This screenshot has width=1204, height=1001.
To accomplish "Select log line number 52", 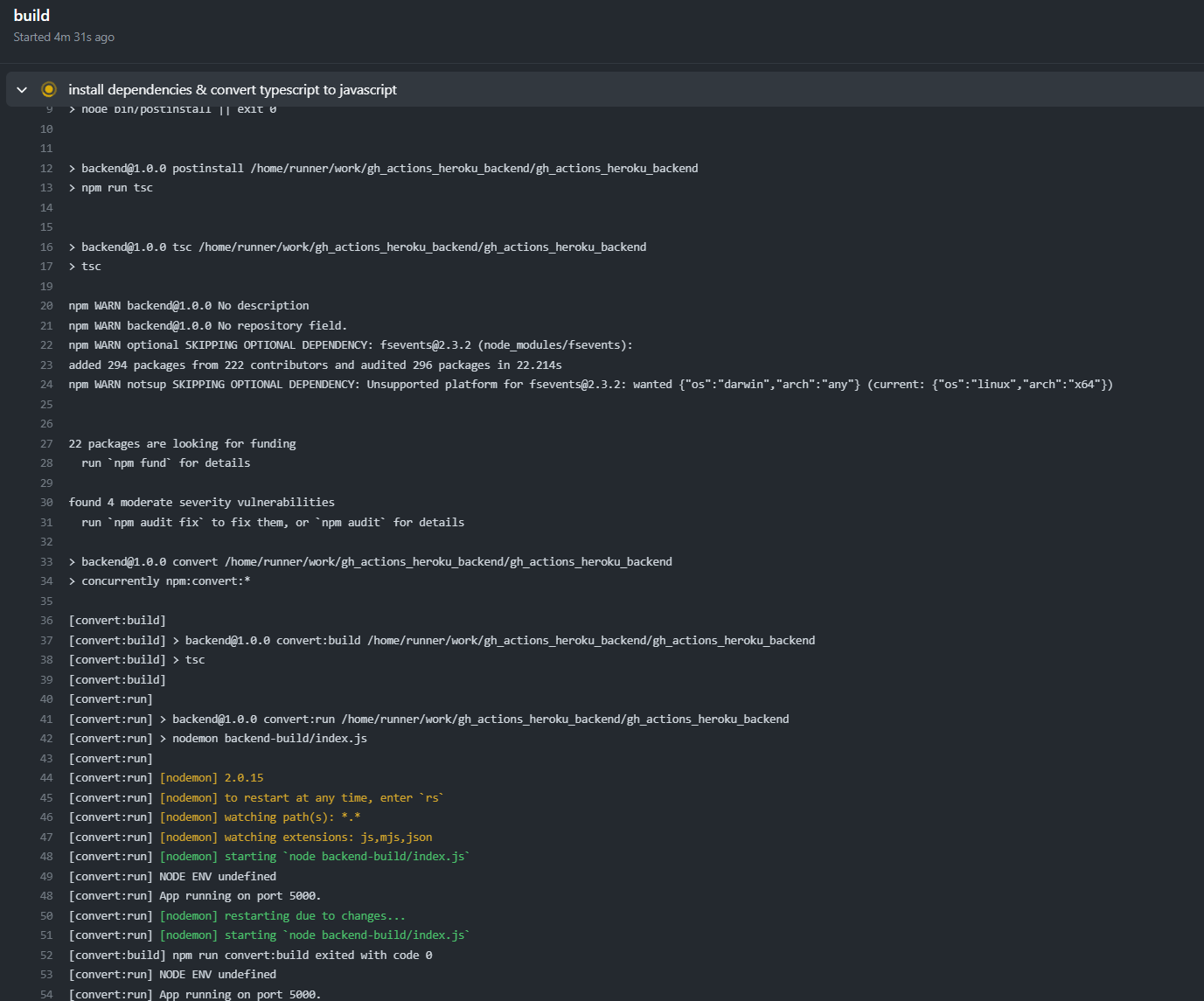I will coord(46,955).
